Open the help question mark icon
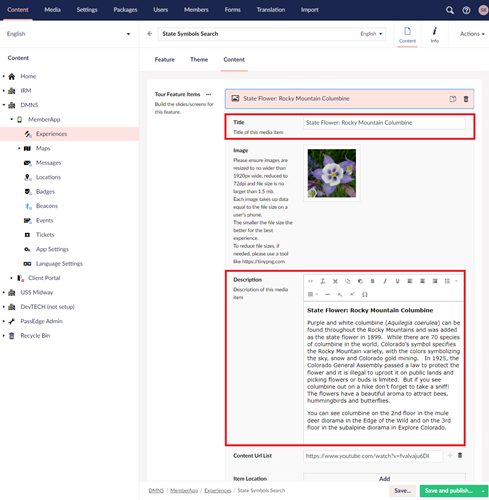The image size is (489, 500). [466, 10]
